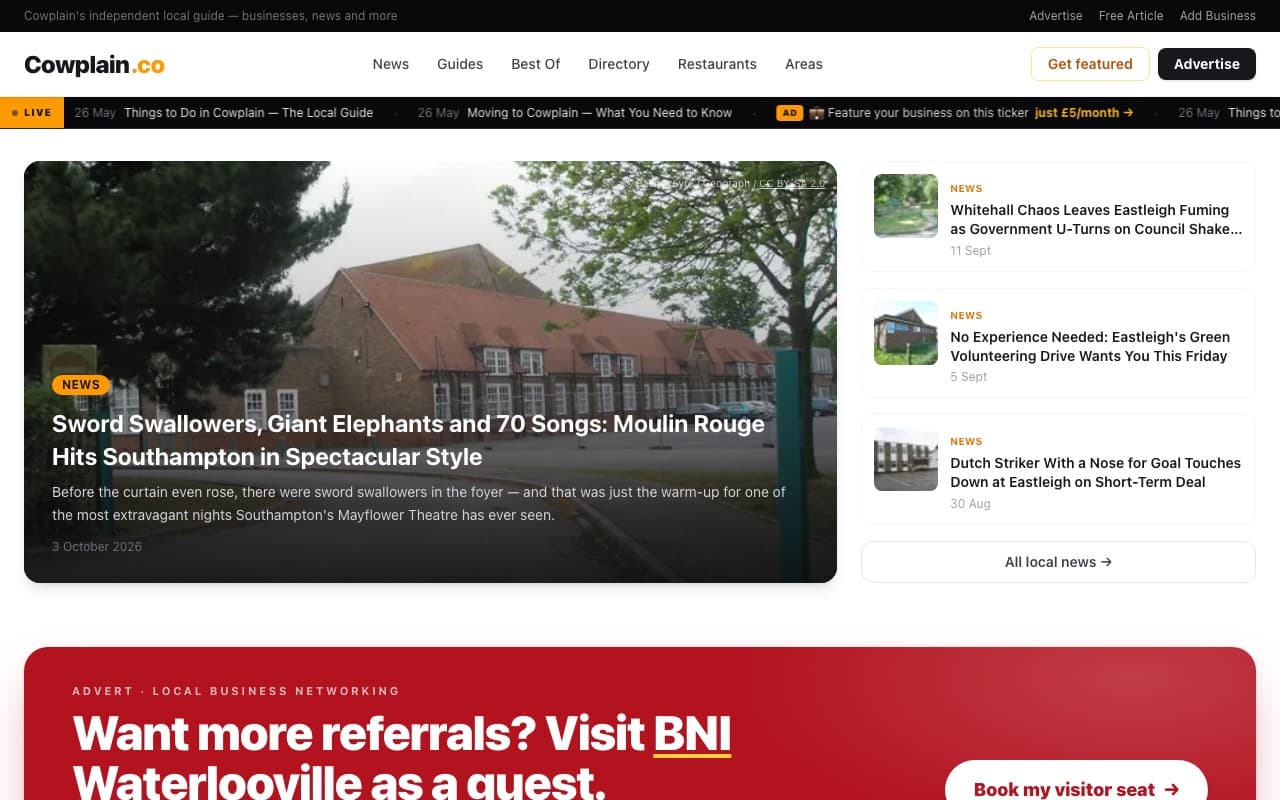Click thumbnail of Dutch Striker story

coord(906,459)
